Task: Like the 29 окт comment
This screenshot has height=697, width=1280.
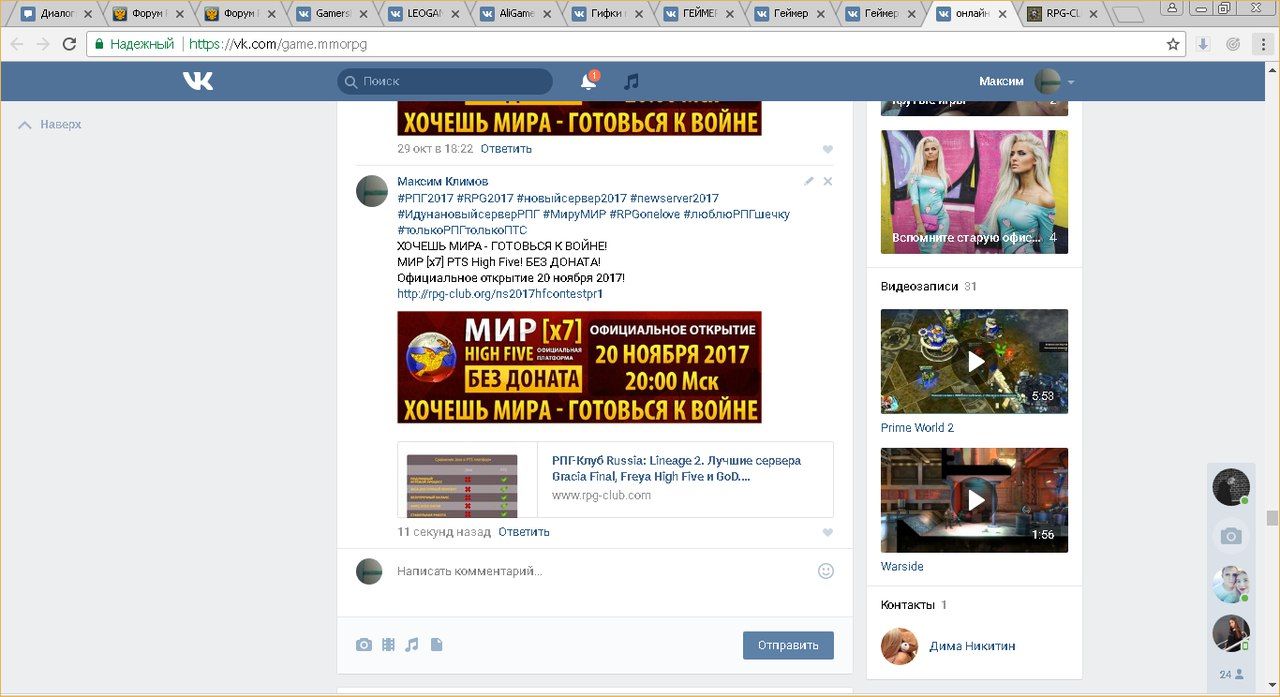Action: coord(827,150)
